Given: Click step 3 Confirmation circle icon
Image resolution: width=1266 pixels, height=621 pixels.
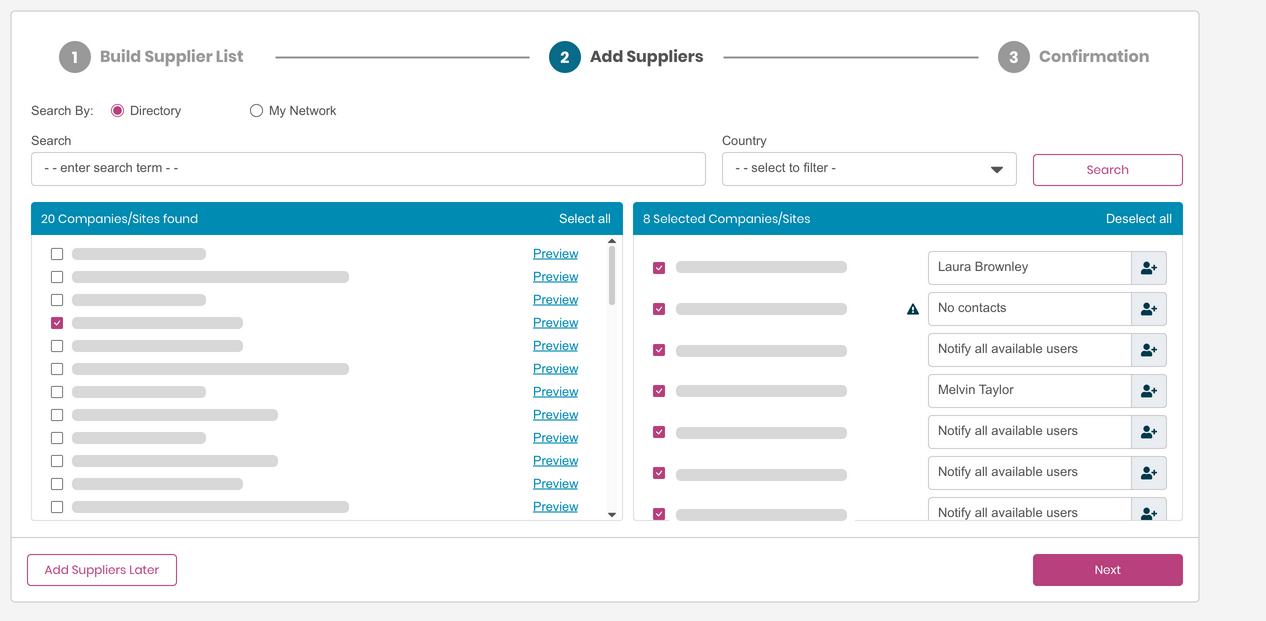Looking at the screenshot, I should tap(1013, 57).
